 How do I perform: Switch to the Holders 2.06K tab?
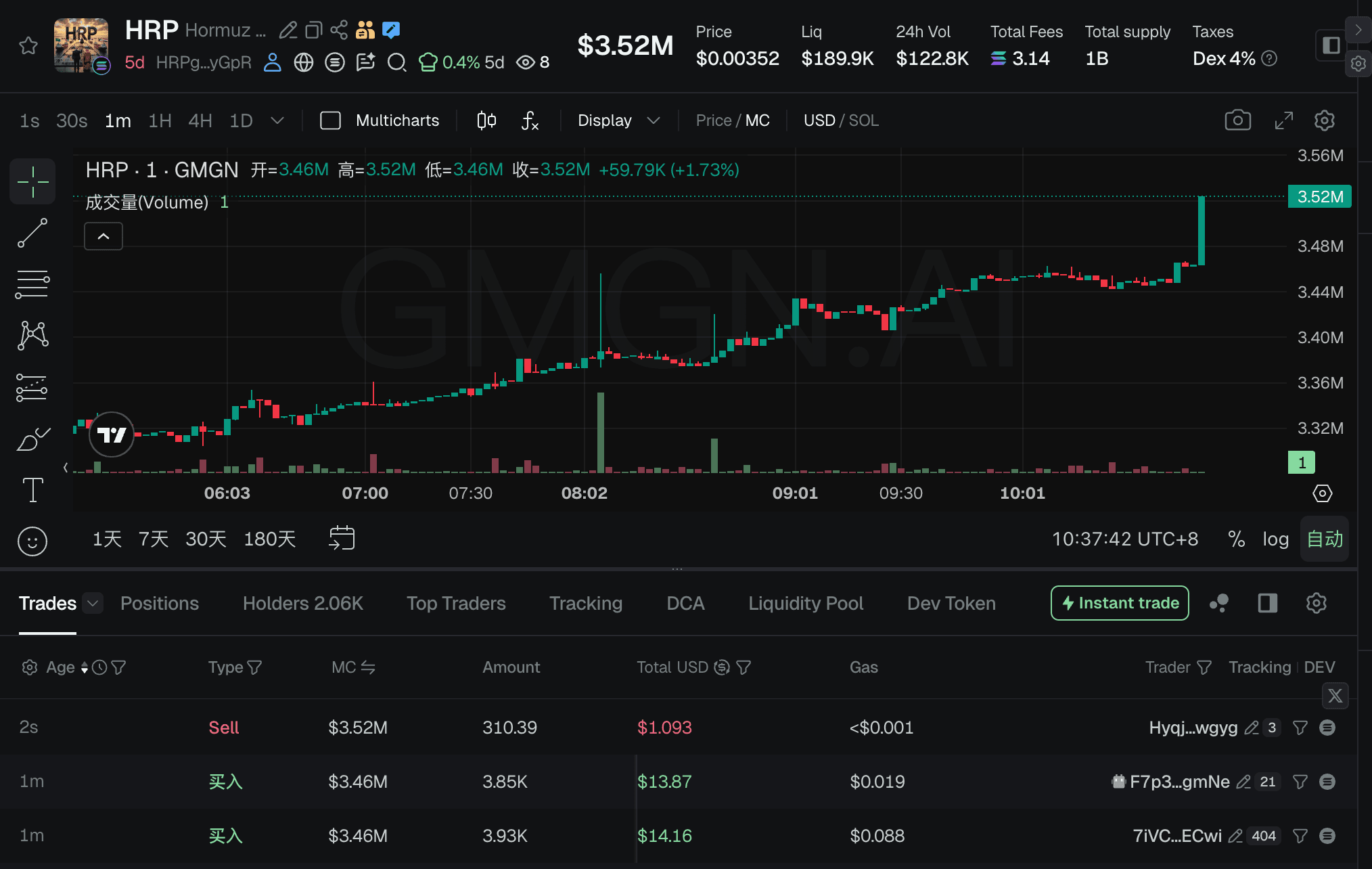[303, 603]
